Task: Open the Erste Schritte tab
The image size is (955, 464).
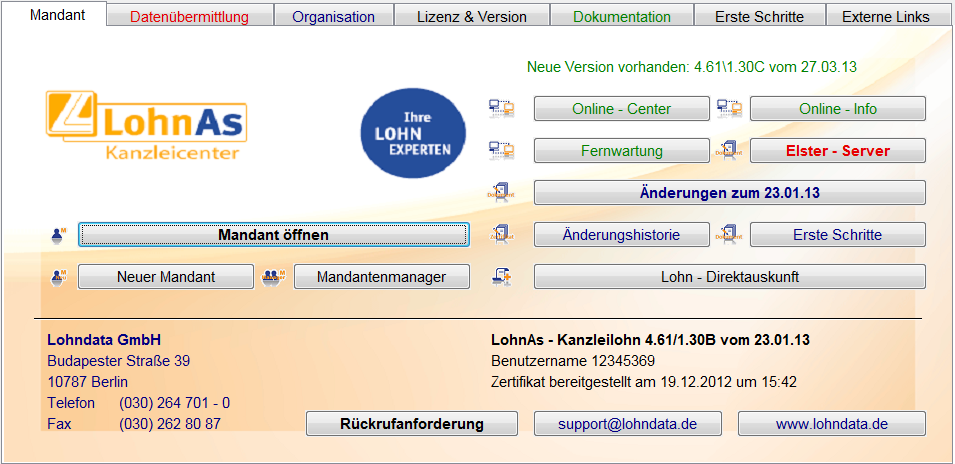Action: [759, 16]
